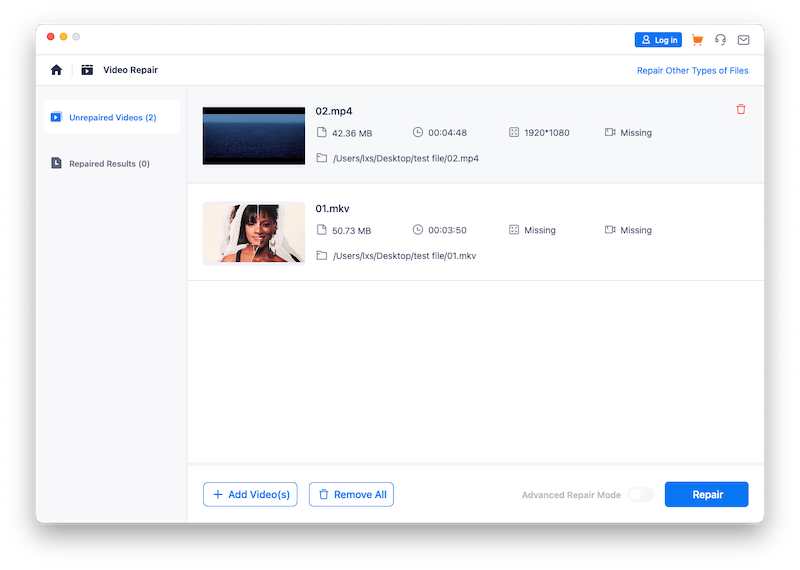
Task: Enable the Advanced Repair Mode switch
Action: [641, 494]
